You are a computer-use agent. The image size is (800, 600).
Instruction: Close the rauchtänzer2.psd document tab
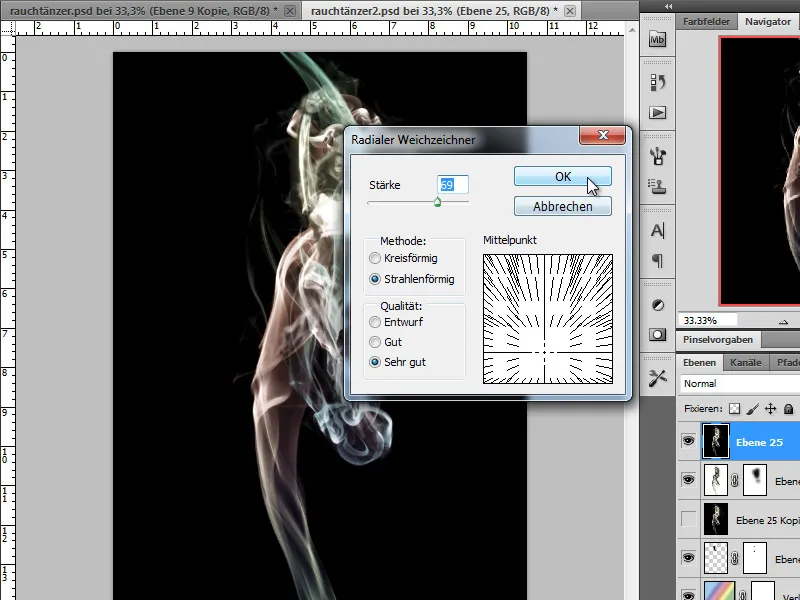pyautogui.click(x=570, y=11)
